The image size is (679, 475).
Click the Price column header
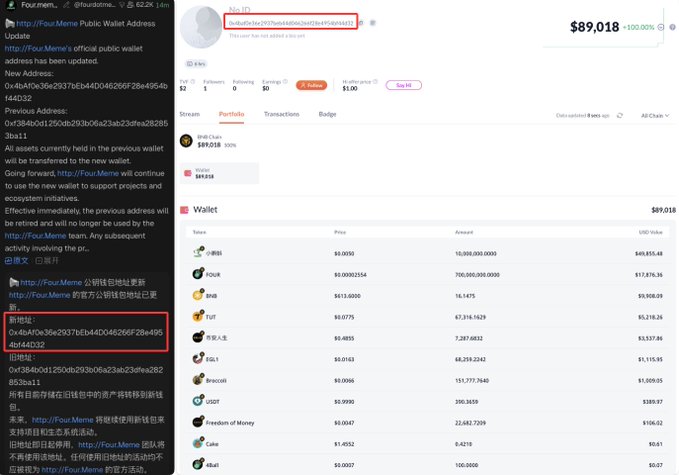(340, 232)
